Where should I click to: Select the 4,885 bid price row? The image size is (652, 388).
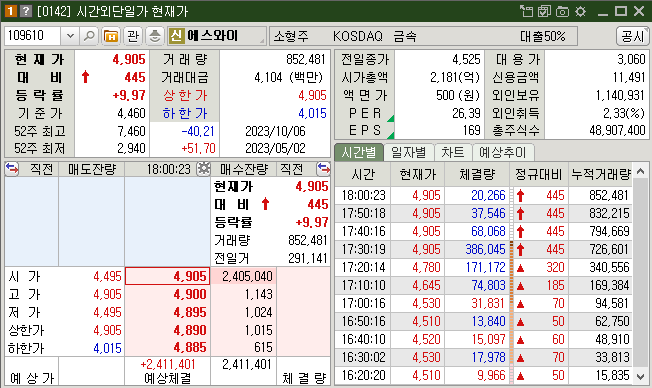[x=168, y=347]
